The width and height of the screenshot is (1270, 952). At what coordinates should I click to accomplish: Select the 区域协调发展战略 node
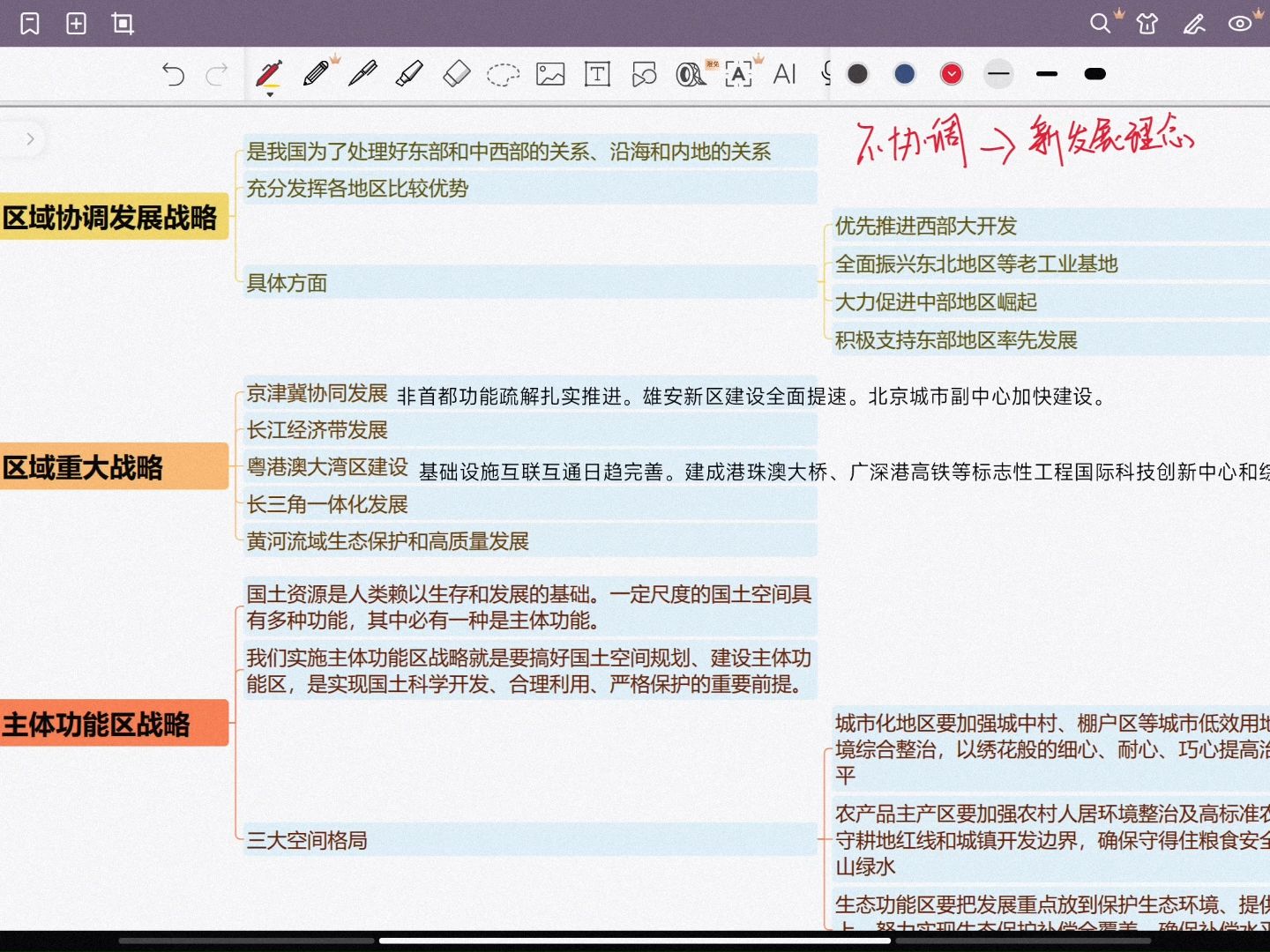pos(113,217)
